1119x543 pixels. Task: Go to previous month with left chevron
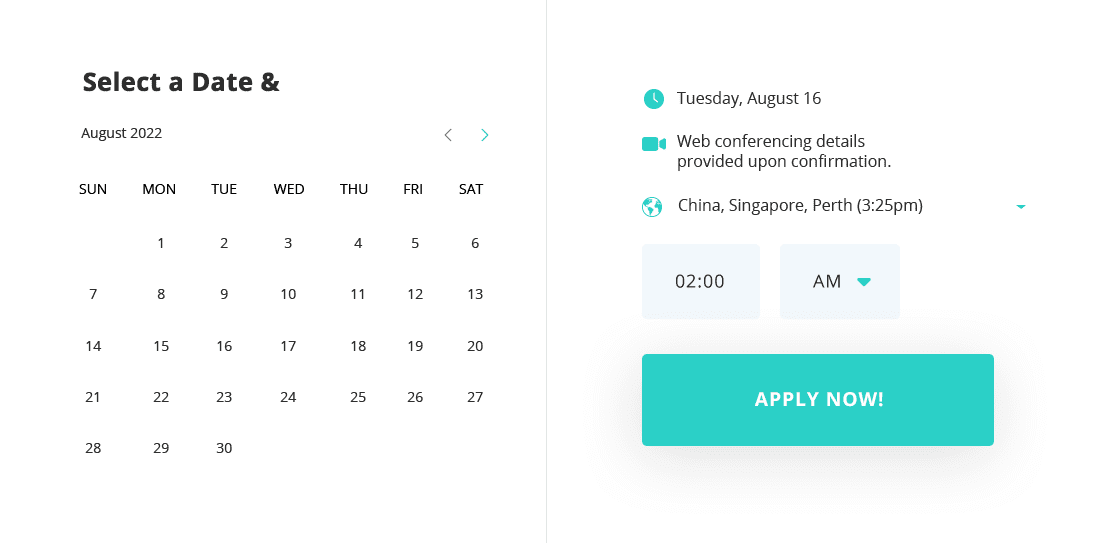click(448, 135)
